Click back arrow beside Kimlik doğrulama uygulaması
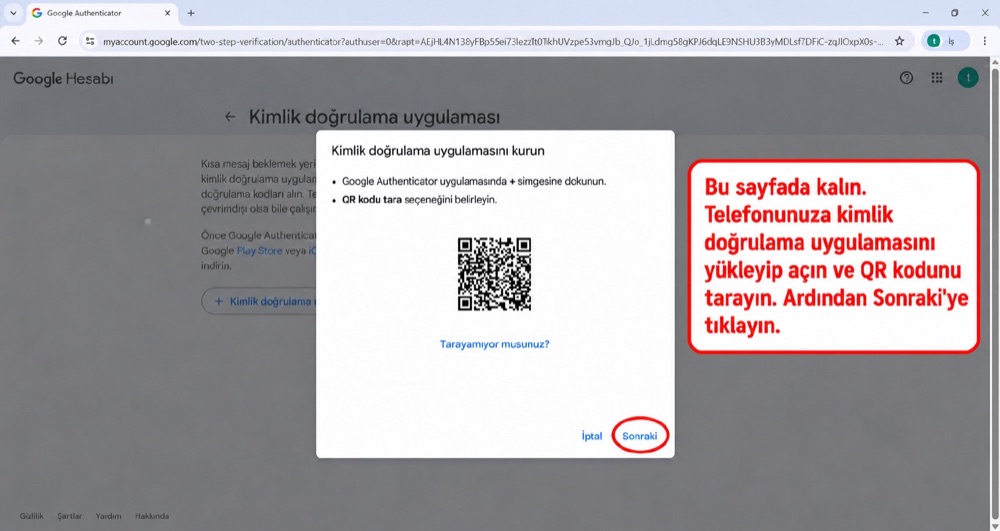The width and height of the screenshot is (1000, 531). tap(230, 117)
